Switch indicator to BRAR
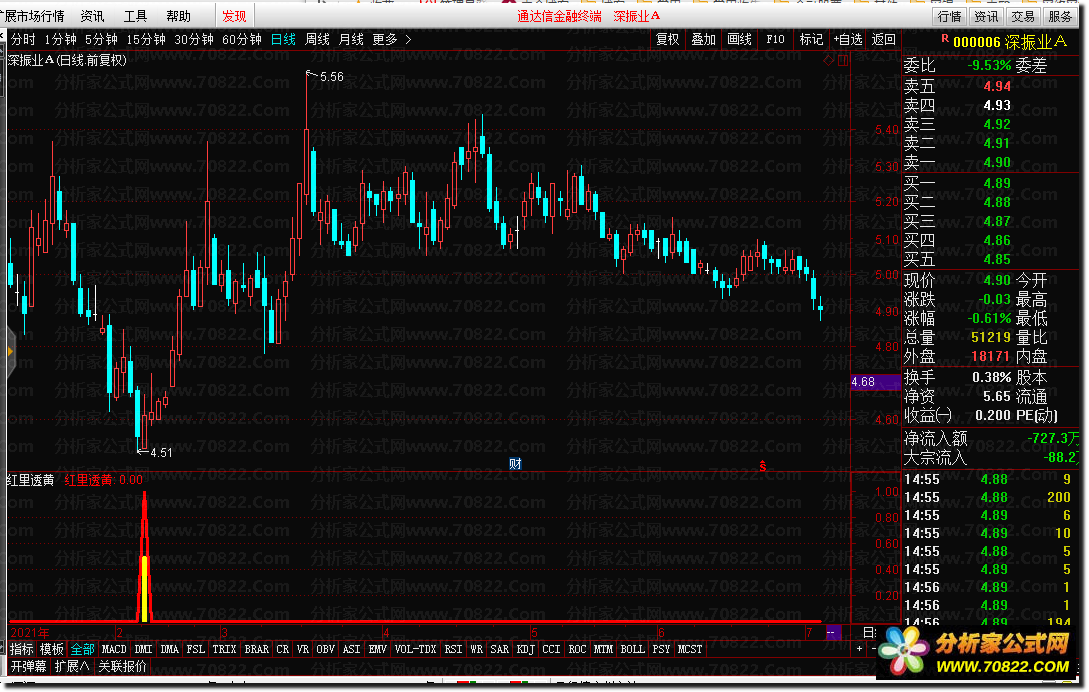 pyautogui.click(x=256, y=649)
